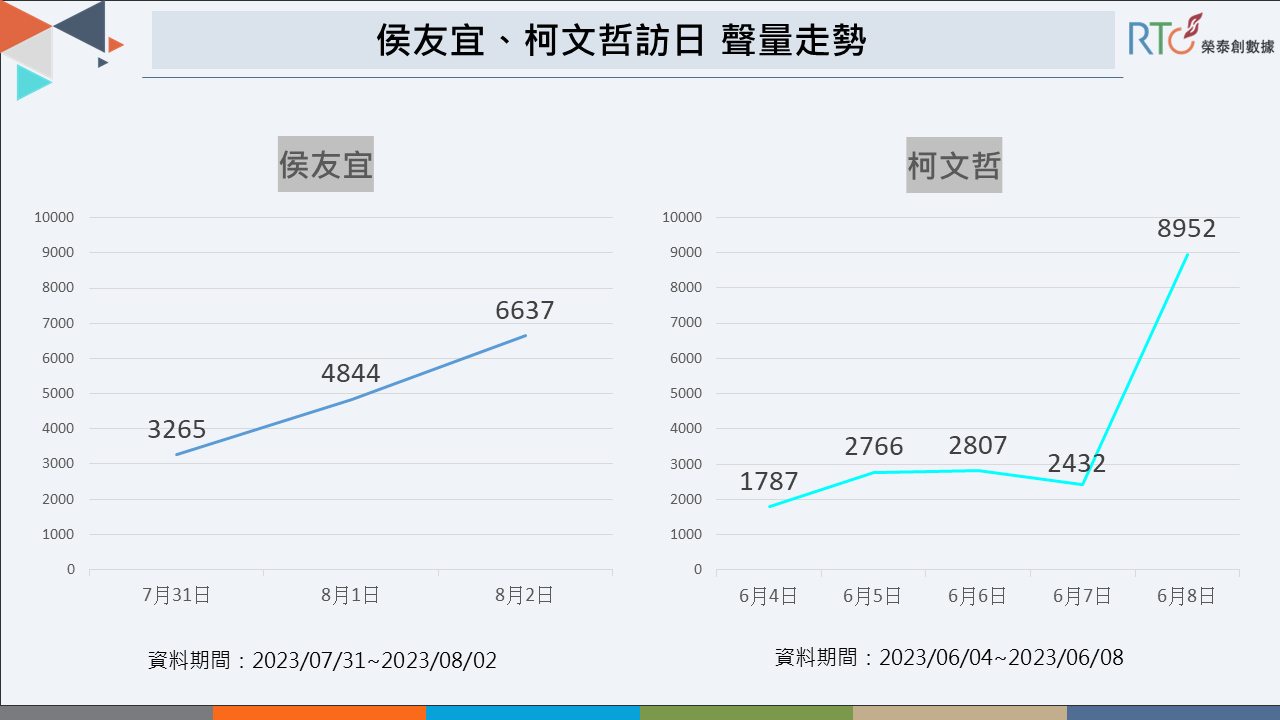
Task: Click the 9000 y-axis label on 柯文哲 chart
Action: (x=685, y=252)
